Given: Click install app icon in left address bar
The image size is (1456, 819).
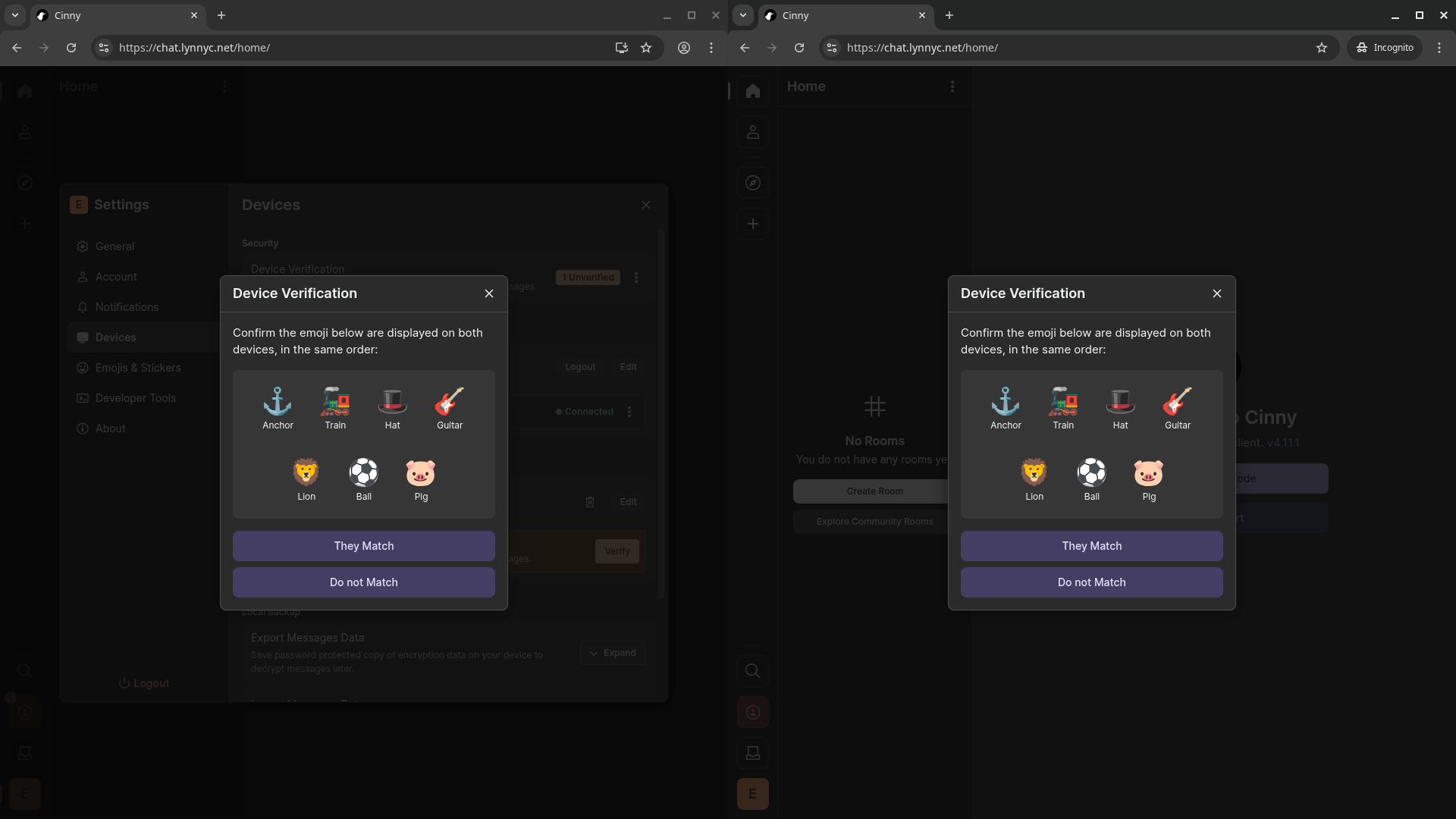Looking at the screenshot, I should pyautogui.click(x=622, y=48).
